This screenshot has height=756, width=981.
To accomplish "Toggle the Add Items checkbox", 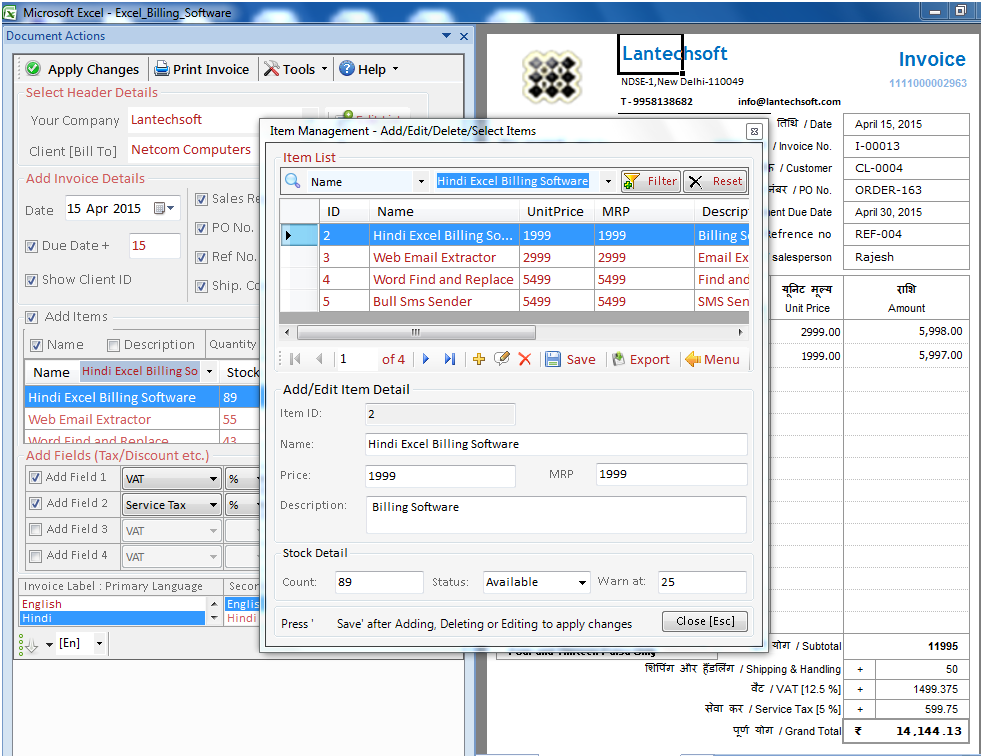I will point(31,317).
